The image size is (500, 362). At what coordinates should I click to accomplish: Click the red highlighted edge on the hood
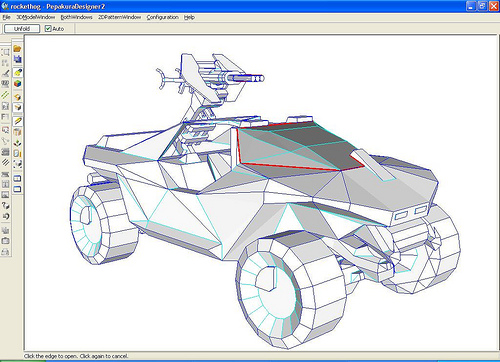(x=290, y=167)
